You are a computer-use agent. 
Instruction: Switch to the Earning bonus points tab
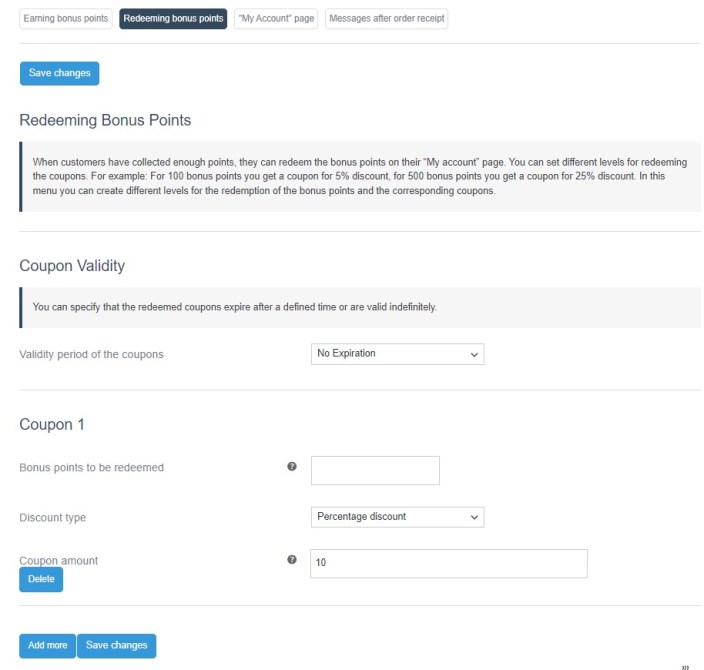click(66, 19)
